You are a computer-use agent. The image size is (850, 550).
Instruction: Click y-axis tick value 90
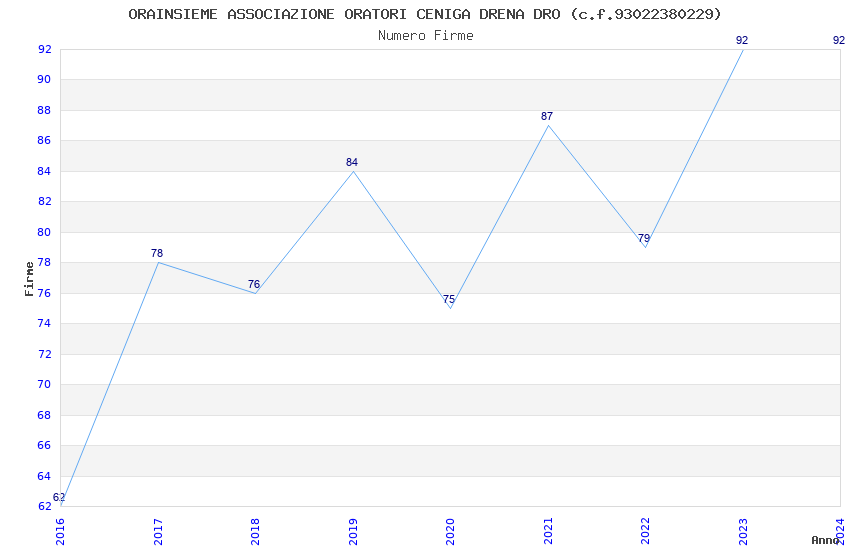point(44,79)
